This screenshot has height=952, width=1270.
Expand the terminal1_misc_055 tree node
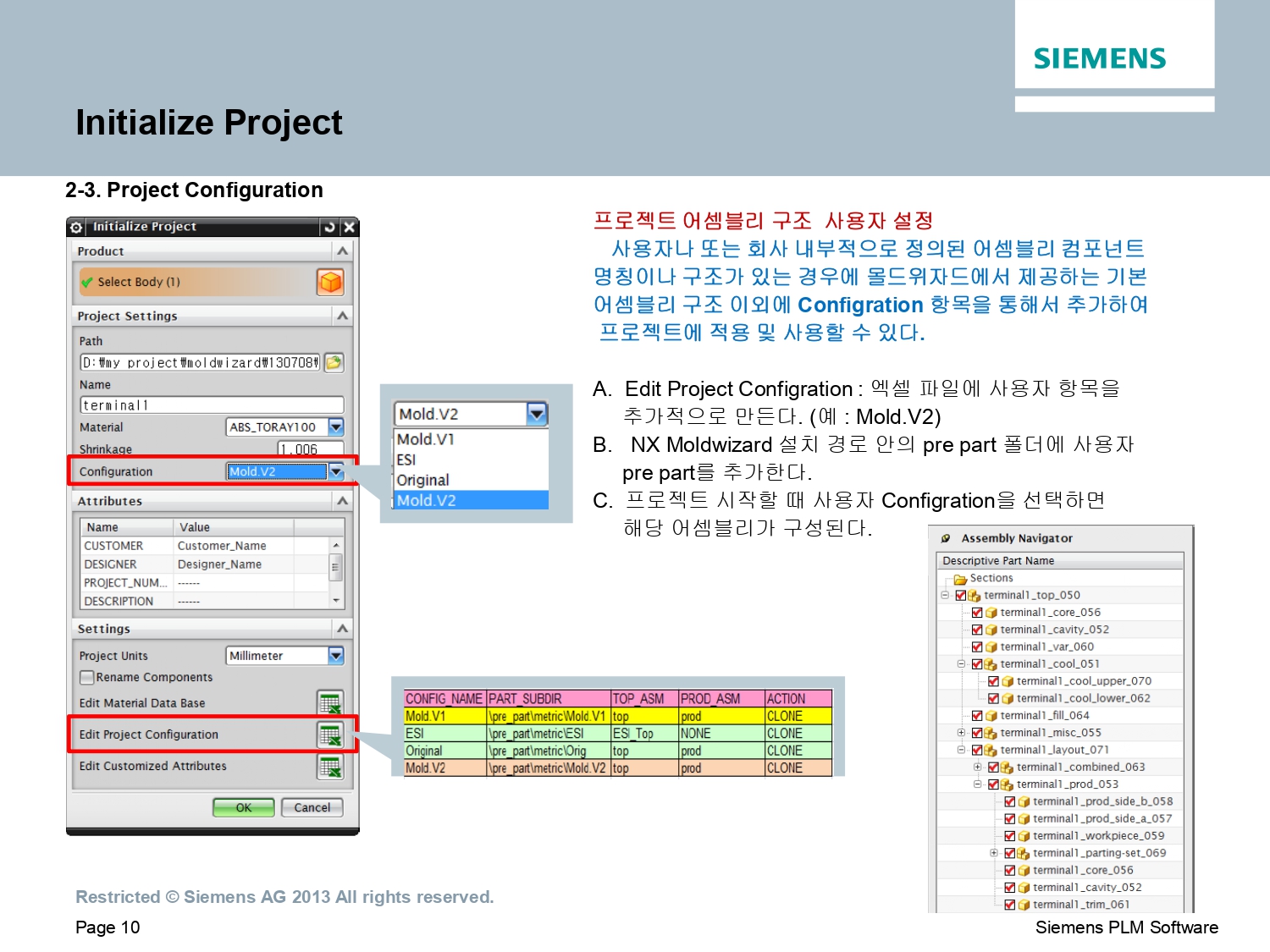961,733
